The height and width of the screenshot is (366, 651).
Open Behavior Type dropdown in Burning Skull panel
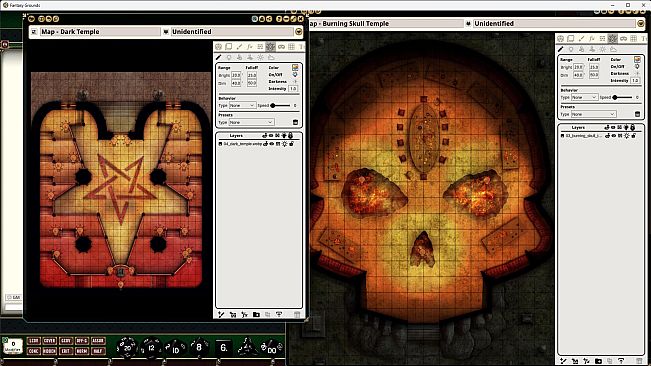(584, 97)
